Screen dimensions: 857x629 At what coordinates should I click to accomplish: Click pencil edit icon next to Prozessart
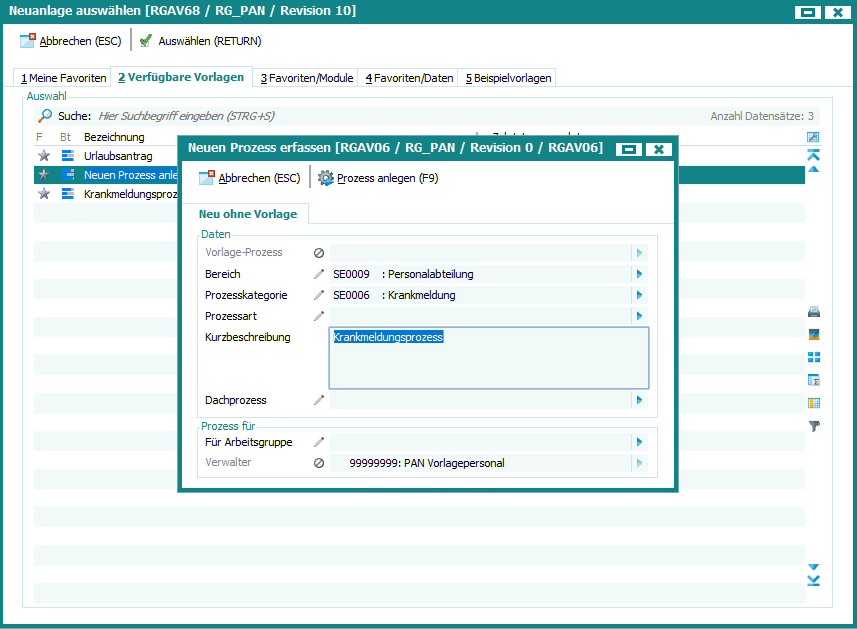[x=319, y=316]
